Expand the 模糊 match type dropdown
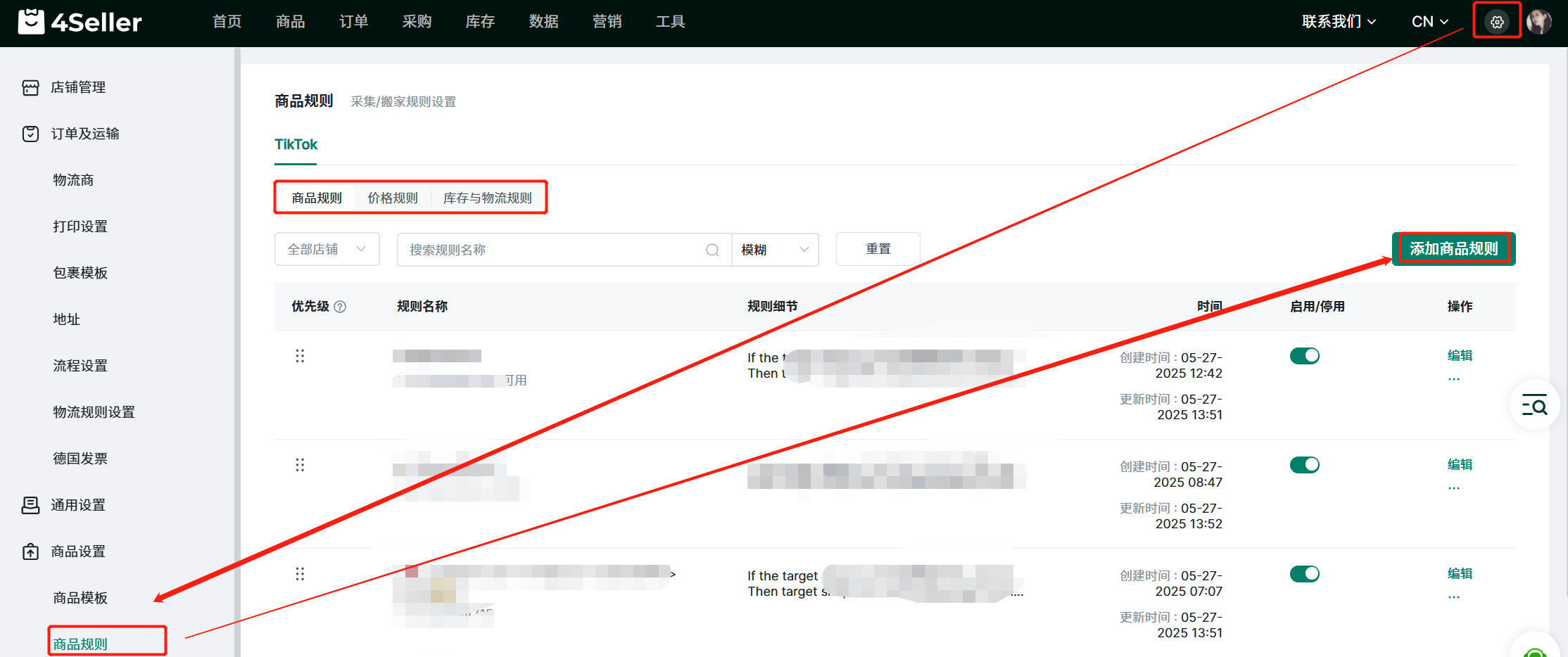 coord(775,250)
